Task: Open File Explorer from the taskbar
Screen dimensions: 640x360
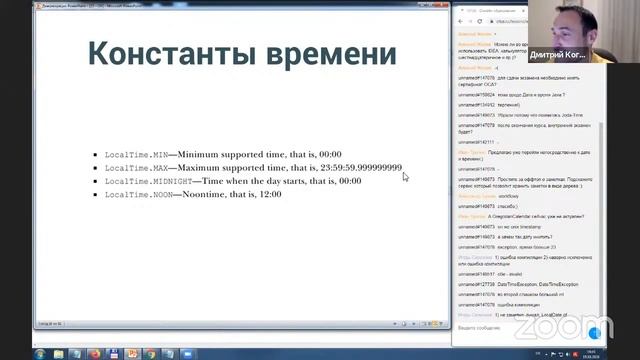Action: (58, 354)
